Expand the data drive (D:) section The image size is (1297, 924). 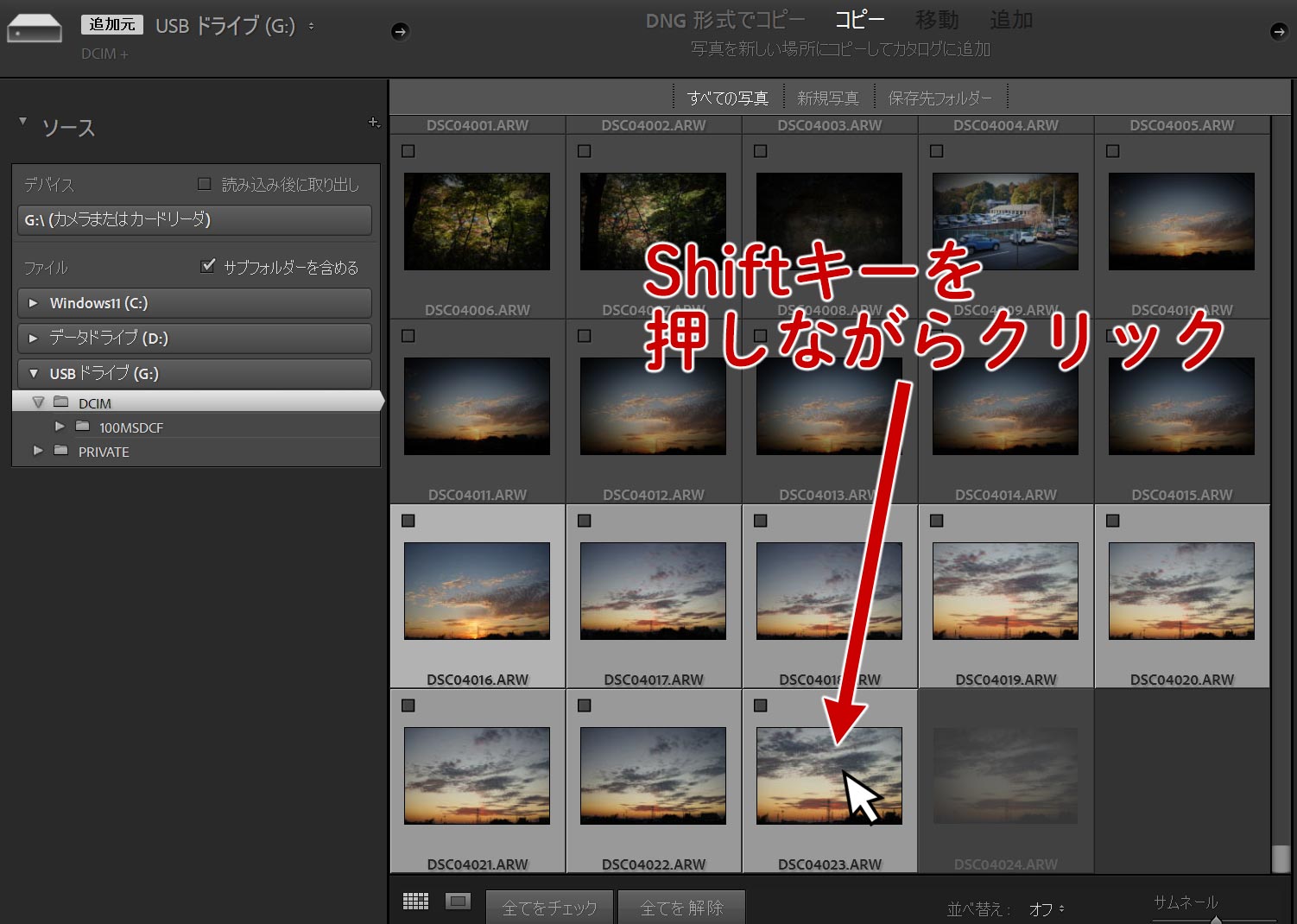(x=34, y=338)
